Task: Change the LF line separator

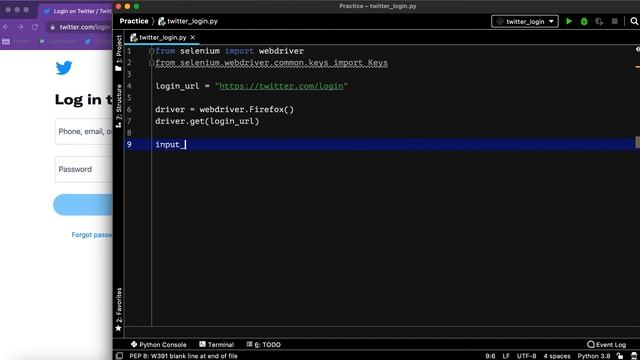Action: pos(506,356)
